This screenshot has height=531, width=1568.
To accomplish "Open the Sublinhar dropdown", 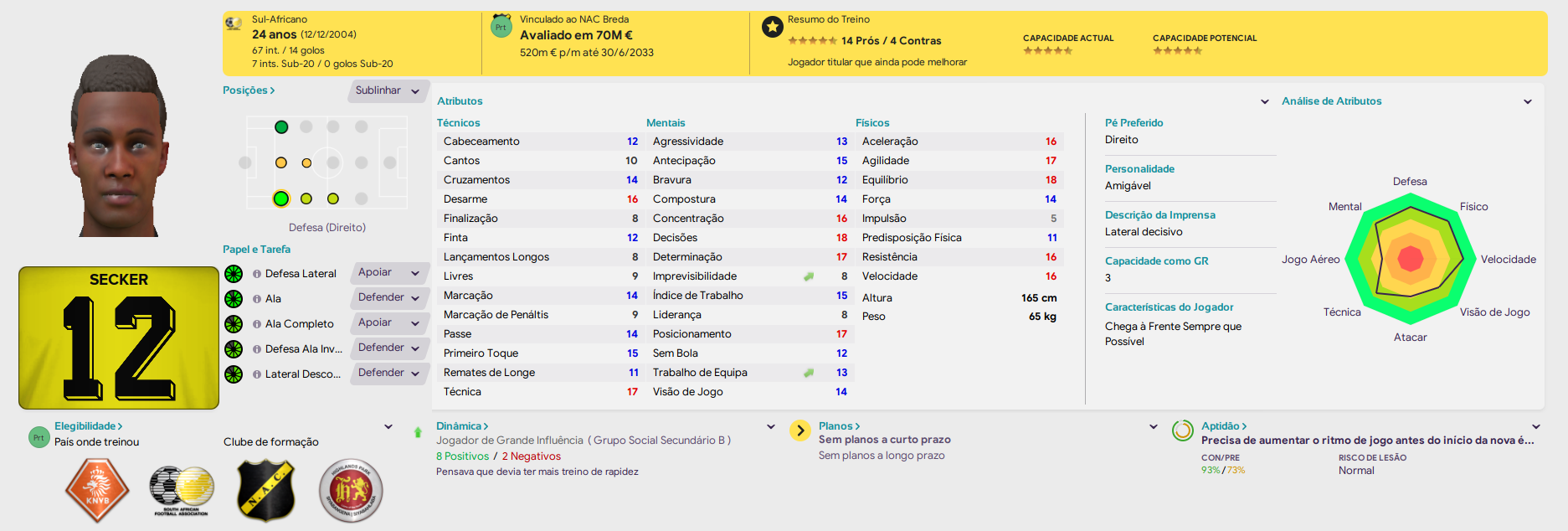I will [x=388, y=90].
